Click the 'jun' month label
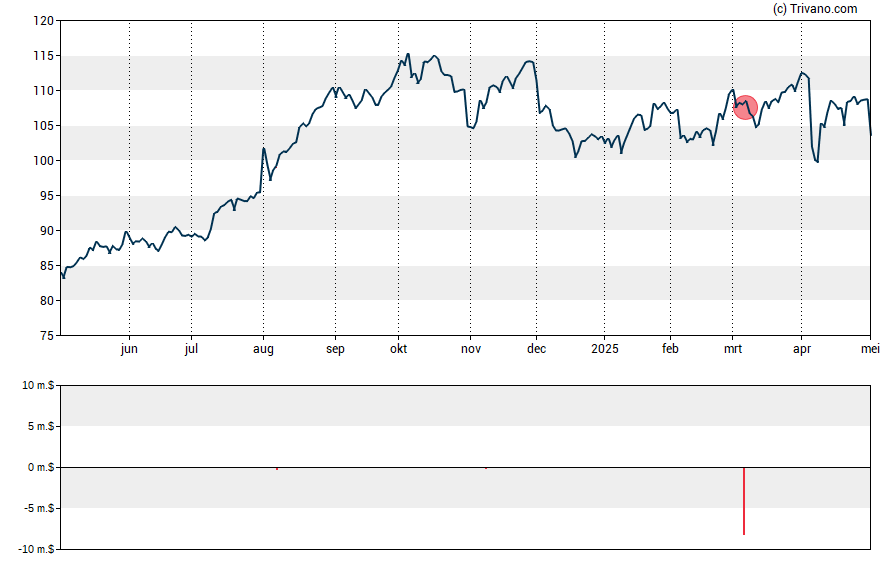This screenshot has height=565, width=888. point(129,349)
